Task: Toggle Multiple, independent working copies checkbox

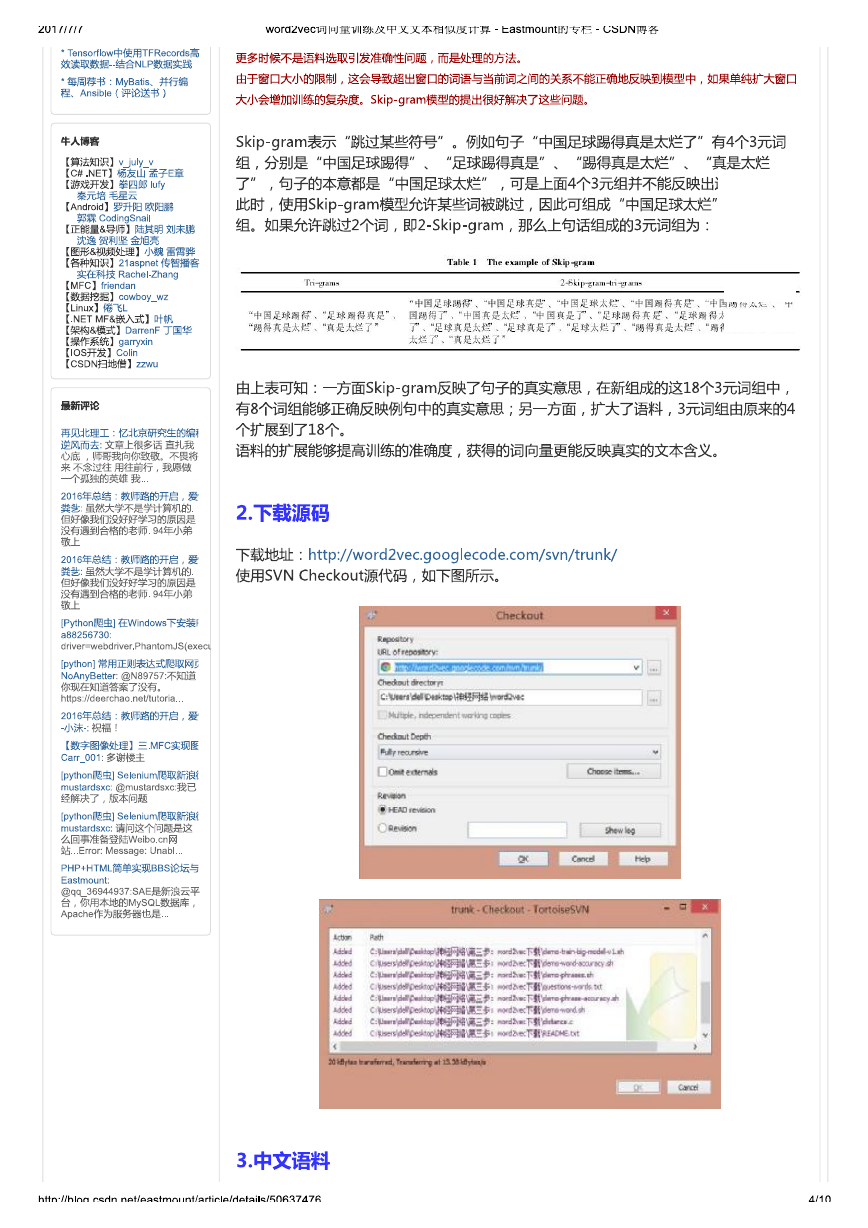Action: coord(383,715)
